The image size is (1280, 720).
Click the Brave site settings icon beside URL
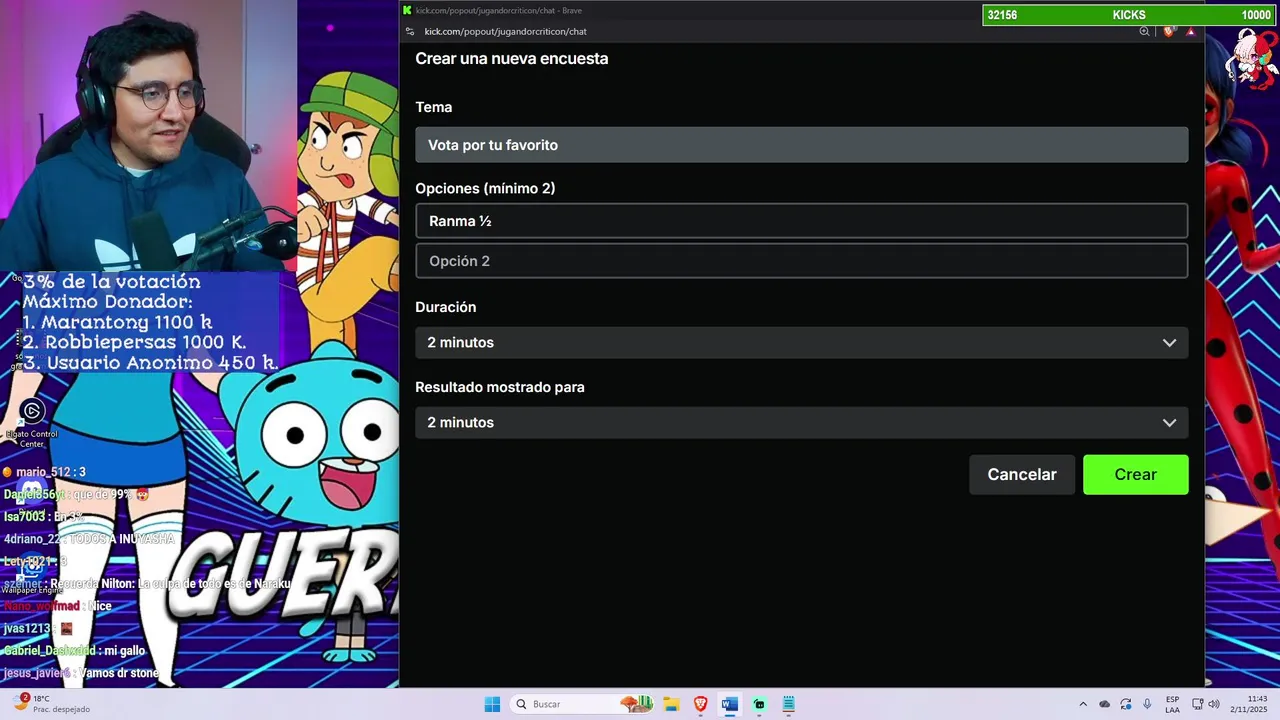410,32
